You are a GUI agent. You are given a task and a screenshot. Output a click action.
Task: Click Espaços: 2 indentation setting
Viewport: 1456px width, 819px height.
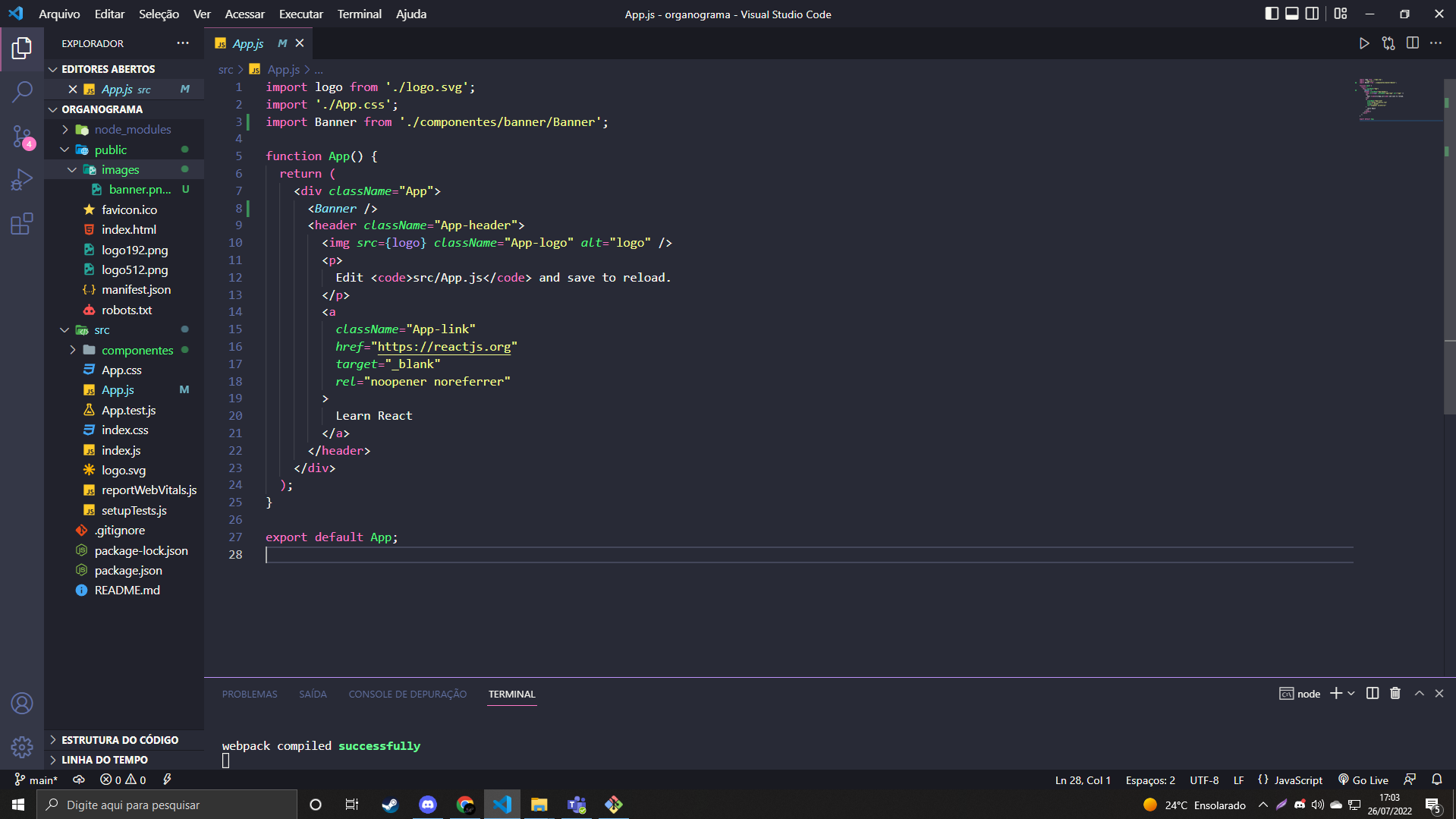click(1150, 780)
